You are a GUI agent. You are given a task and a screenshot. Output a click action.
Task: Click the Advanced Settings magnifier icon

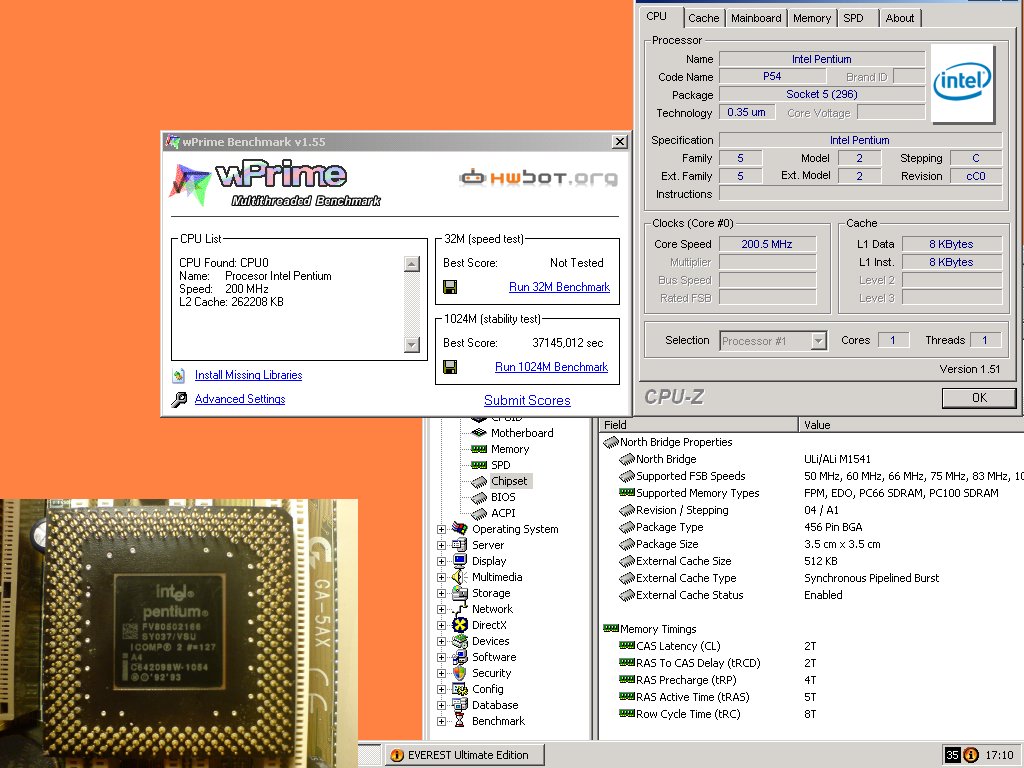click(179, 399)
